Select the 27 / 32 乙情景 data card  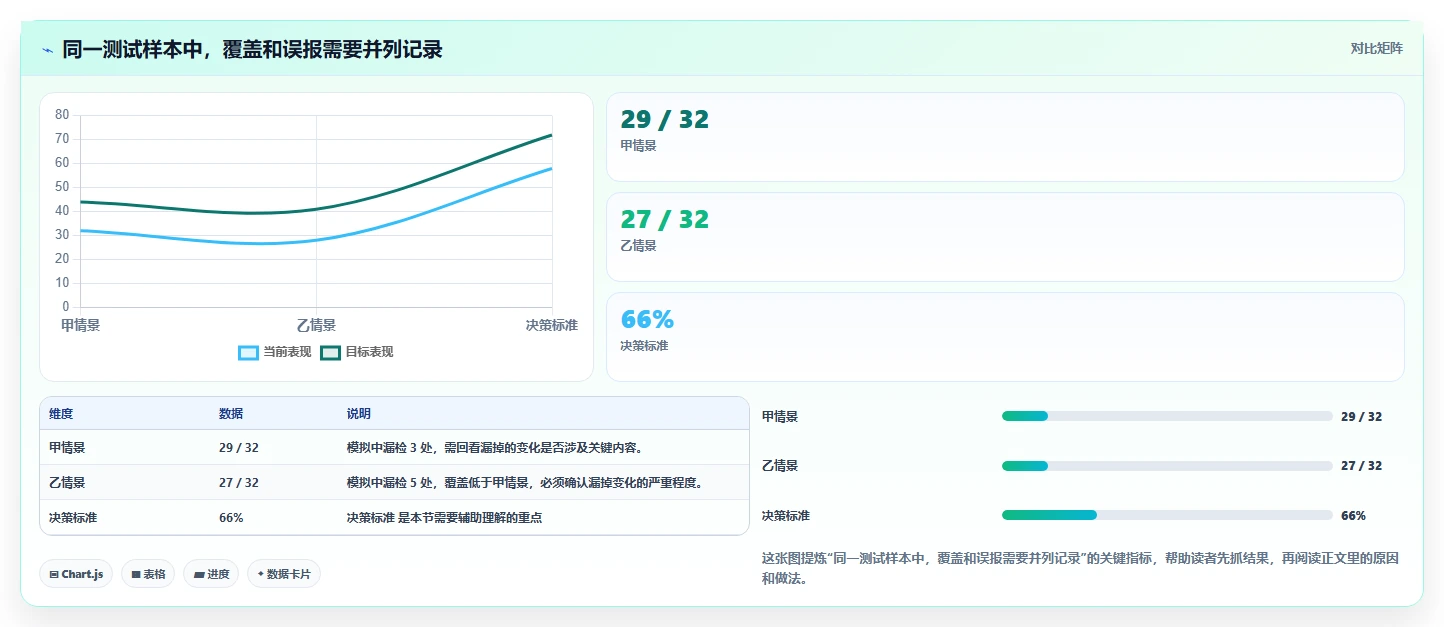(x=1005, y=237)
